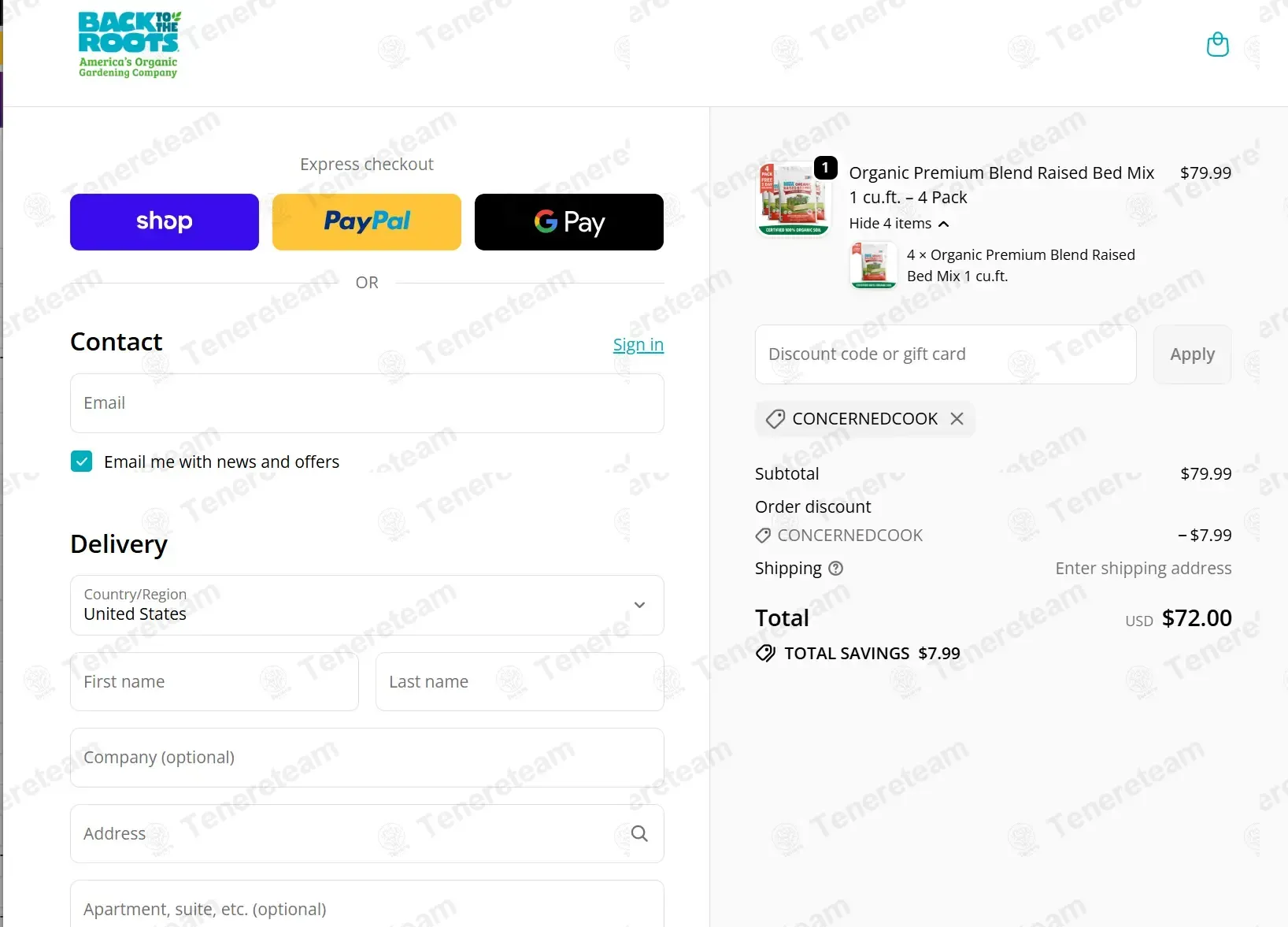Pay with Shop Pay express button
The height and width of the screenshot is (927, 1288).
(165, 222)
